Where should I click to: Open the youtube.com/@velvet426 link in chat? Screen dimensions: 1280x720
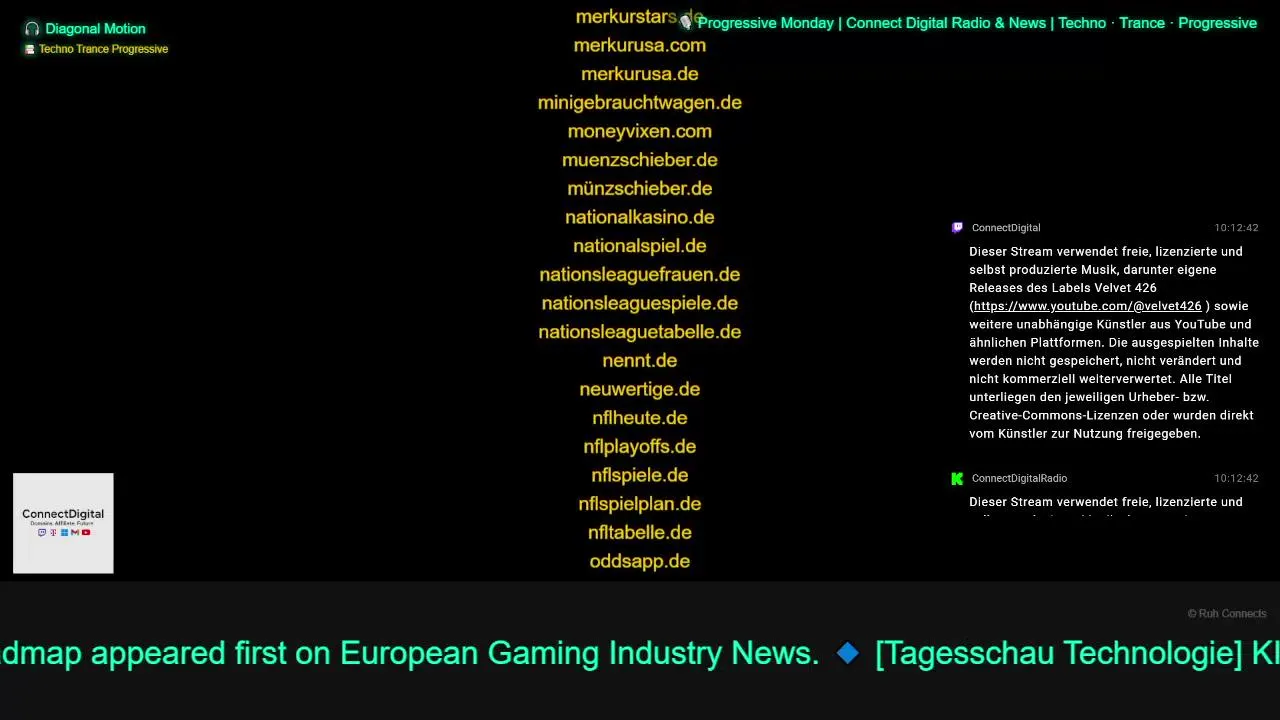1087,306
